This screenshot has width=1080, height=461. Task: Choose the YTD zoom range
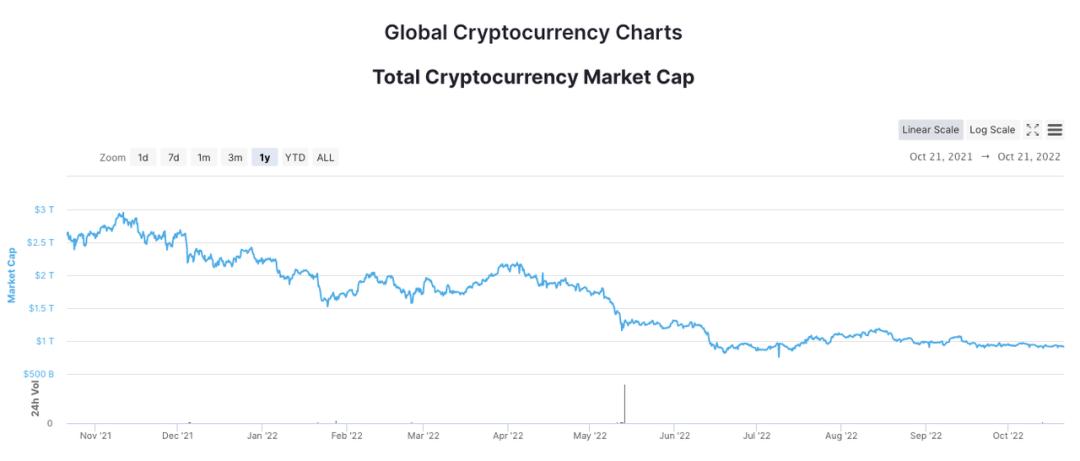295,157
